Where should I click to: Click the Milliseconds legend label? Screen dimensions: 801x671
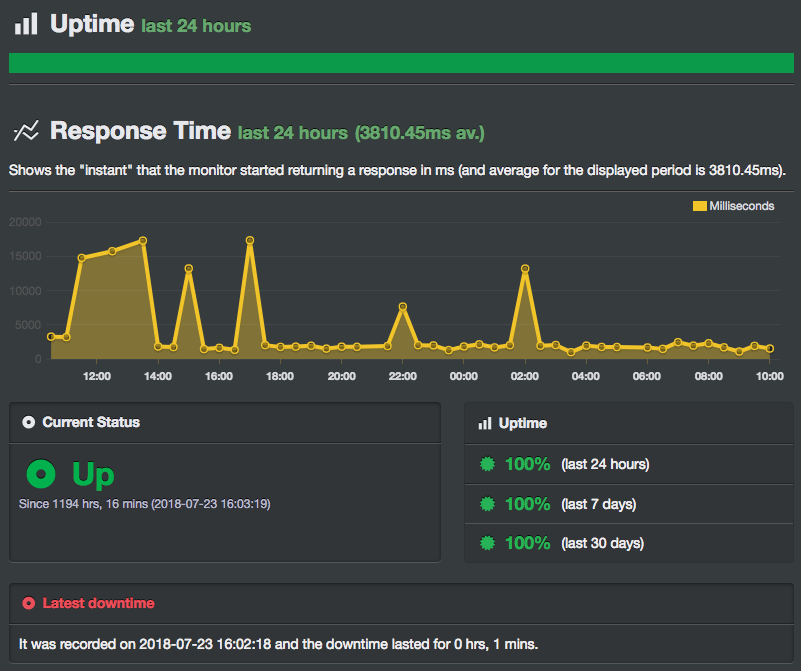coord(741,206)
